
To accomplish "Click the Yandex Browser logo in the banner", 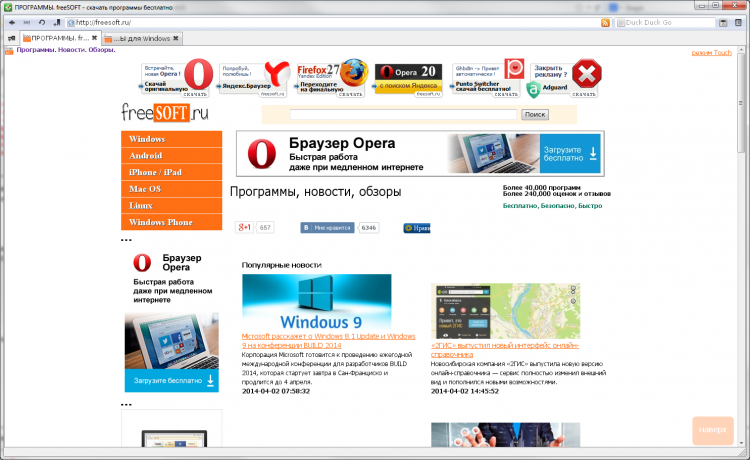I will (x=277, y=73).
